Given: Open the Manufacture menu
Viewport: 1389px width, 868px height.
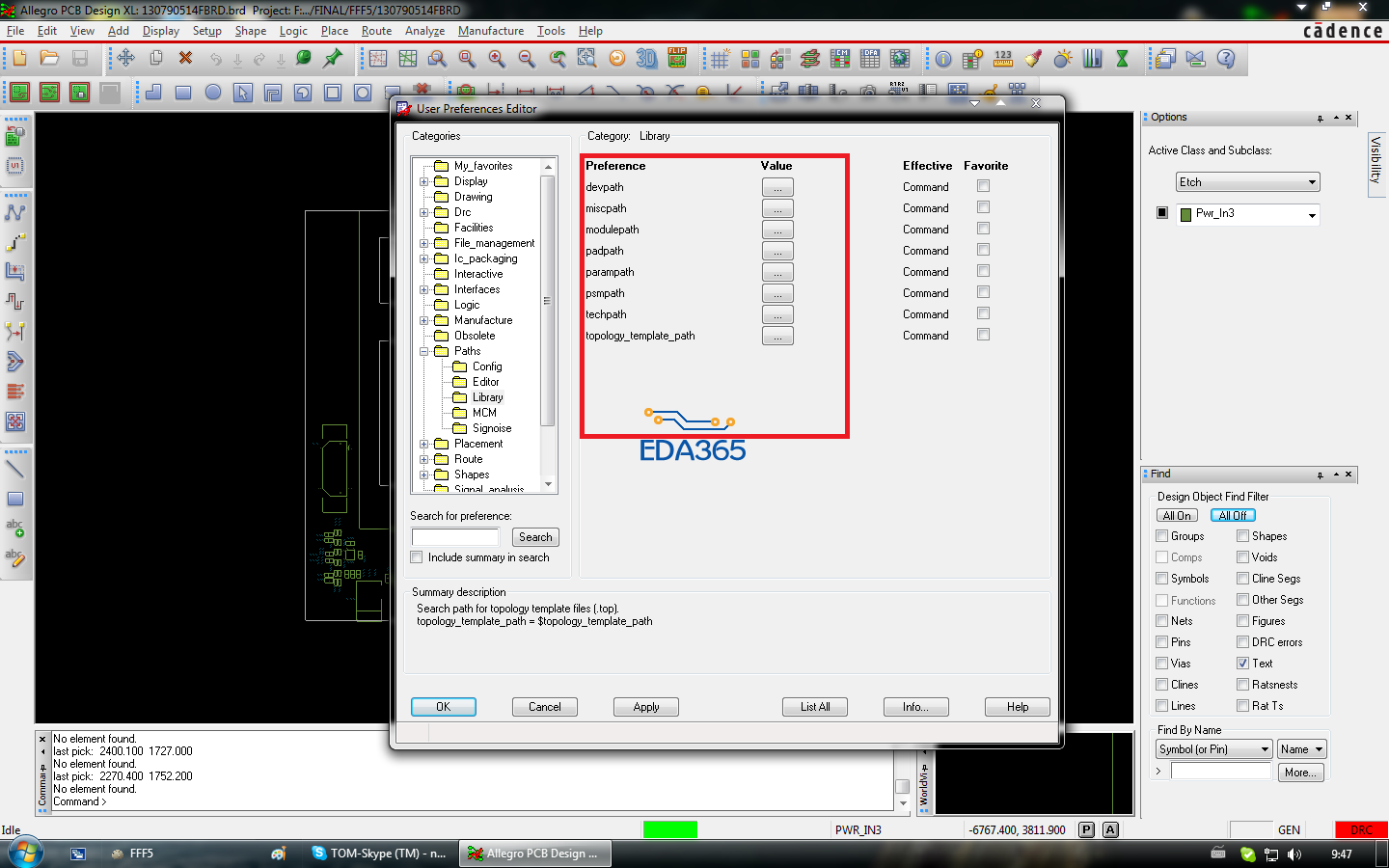Looking at the screenshot, I should point(490,31).
